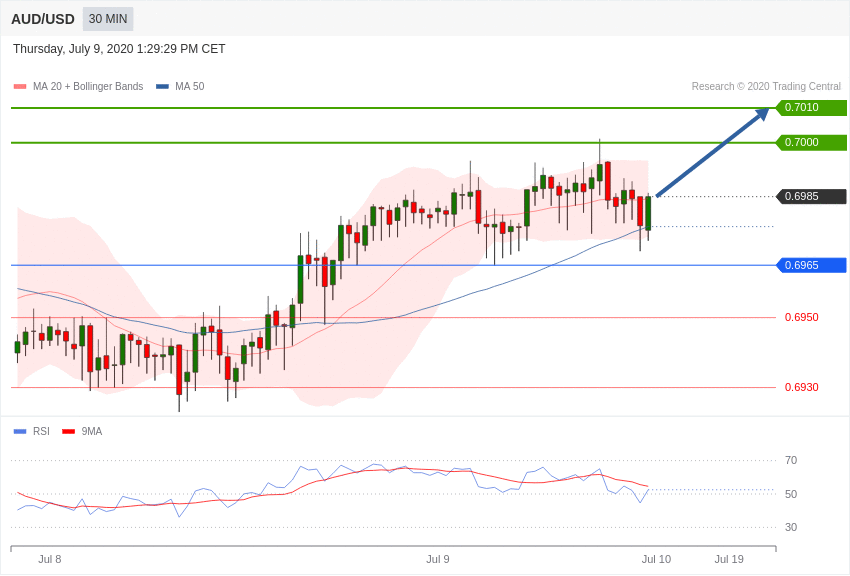850x576 pixels.
Task: Click the 'Jul 9' date axis label
Action: point(438,559)
